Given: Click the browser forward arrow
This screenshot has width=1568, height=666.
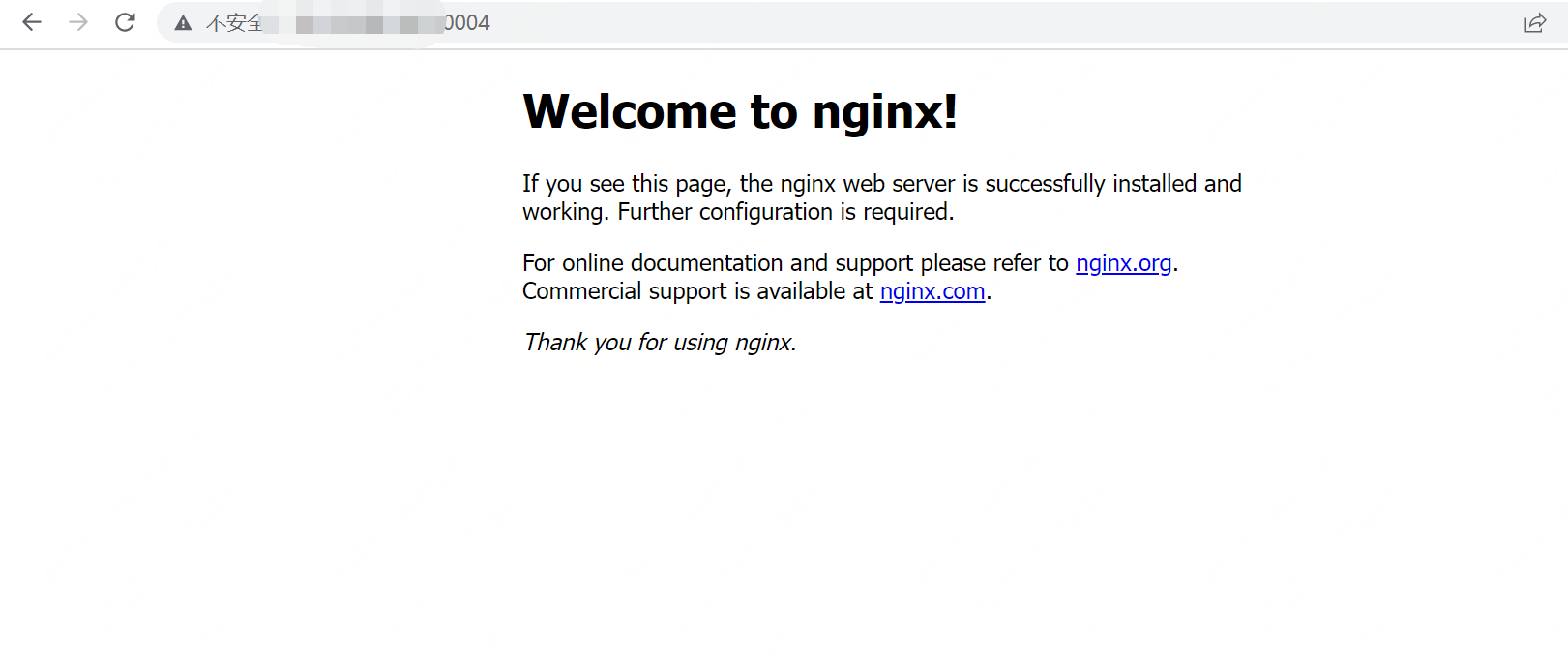Looking at the screenshot, I should click(78, 22).
